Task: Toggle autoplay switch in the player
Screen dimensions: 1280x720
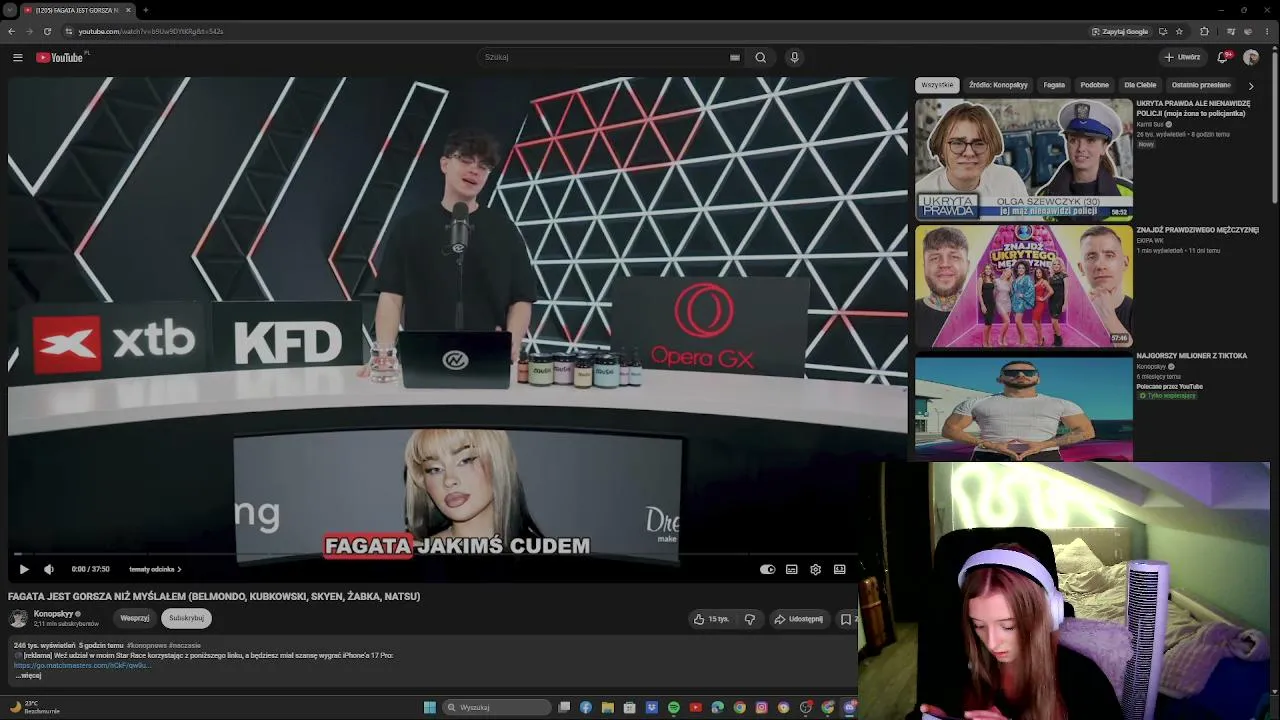Action: [767, 569]
